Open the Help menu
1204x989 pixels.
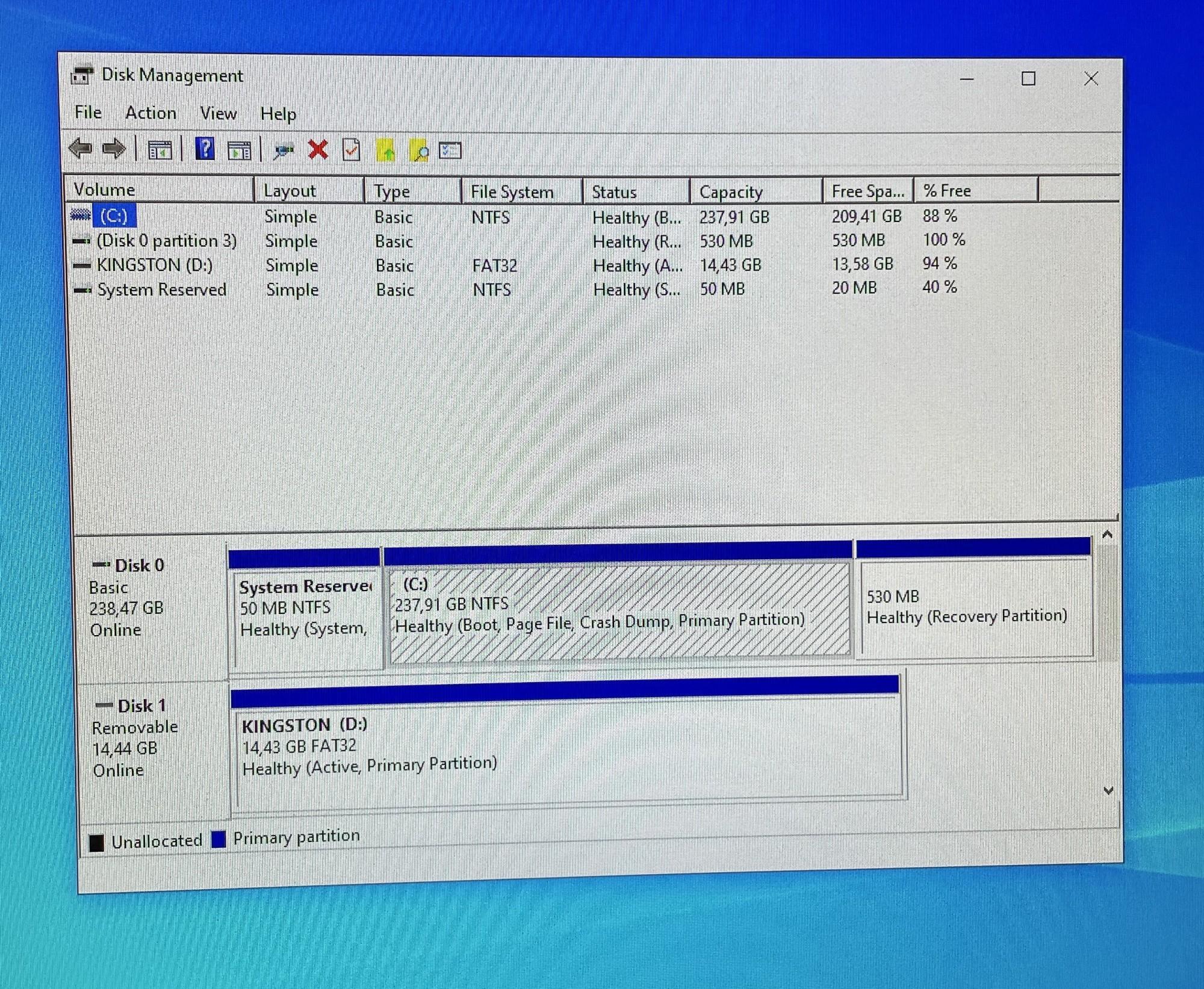(278, 114)
